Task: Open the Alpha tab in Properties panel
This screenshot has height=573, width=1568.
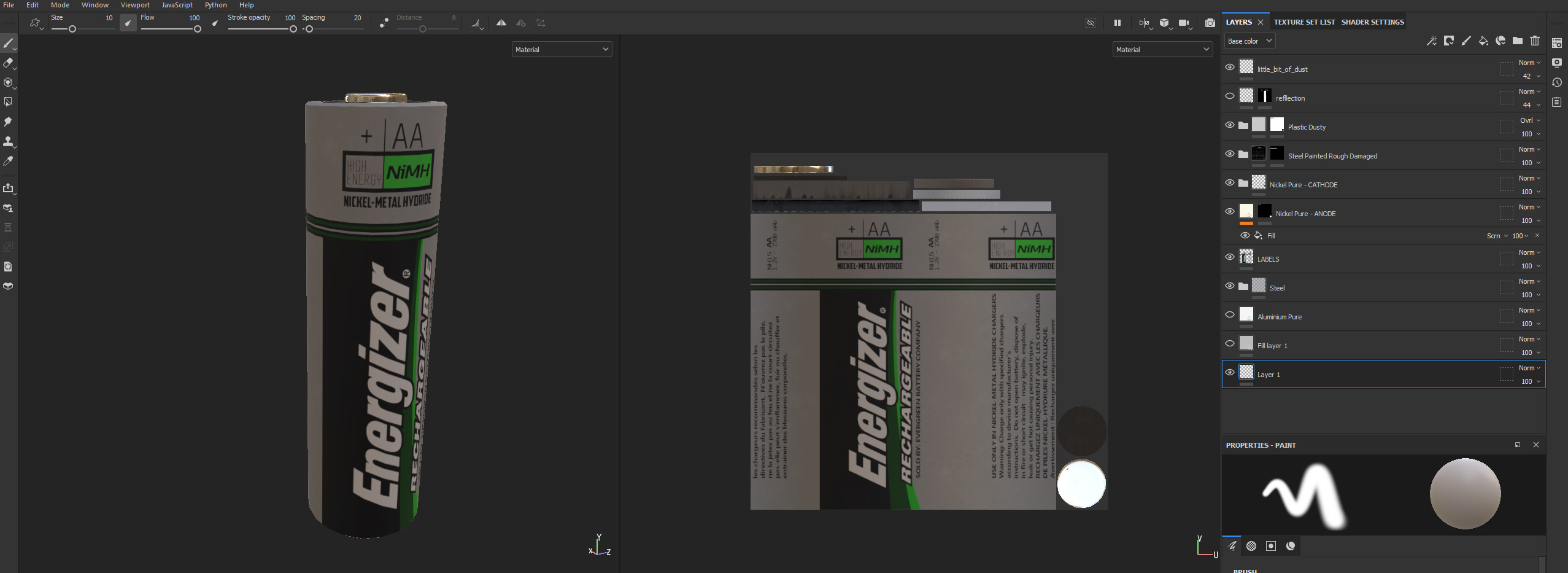Action: click(1251, 546)
